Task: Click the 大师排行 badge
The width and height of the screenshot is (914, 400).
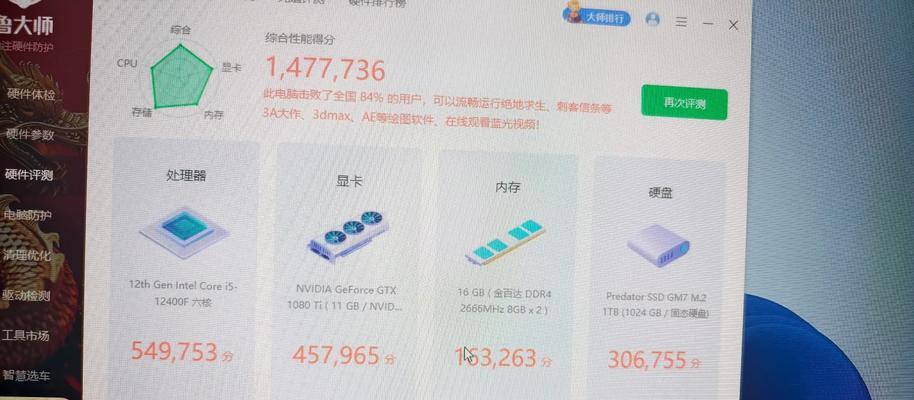Action: pos(596,16)
